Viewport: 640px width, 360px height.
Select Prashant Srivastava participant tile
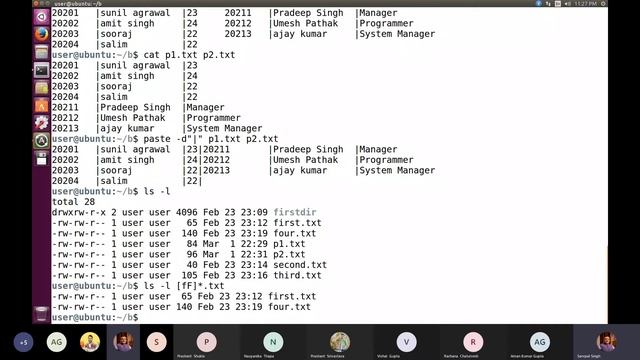340,342
